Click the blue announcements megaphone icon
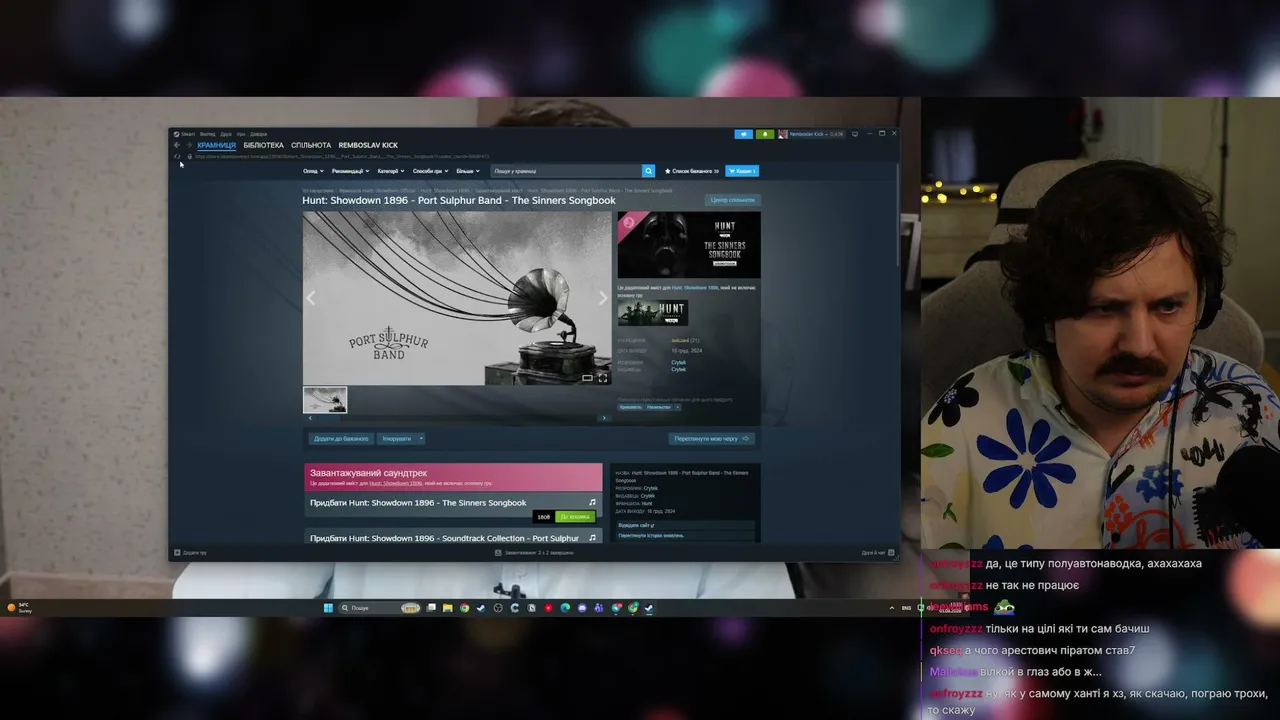 (x=744, y=134)
